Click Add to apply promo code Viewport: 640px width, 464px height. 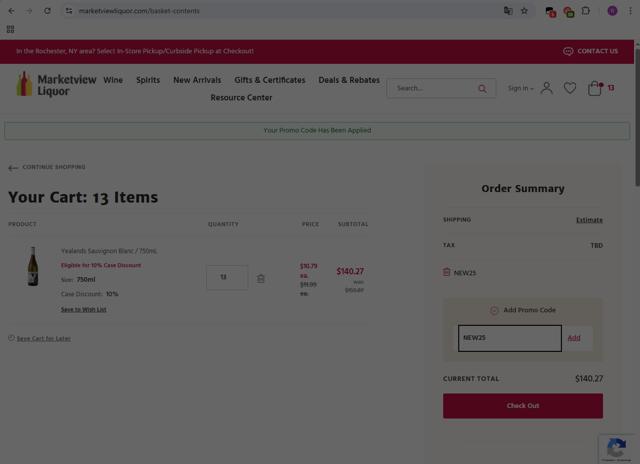[574, 338]
